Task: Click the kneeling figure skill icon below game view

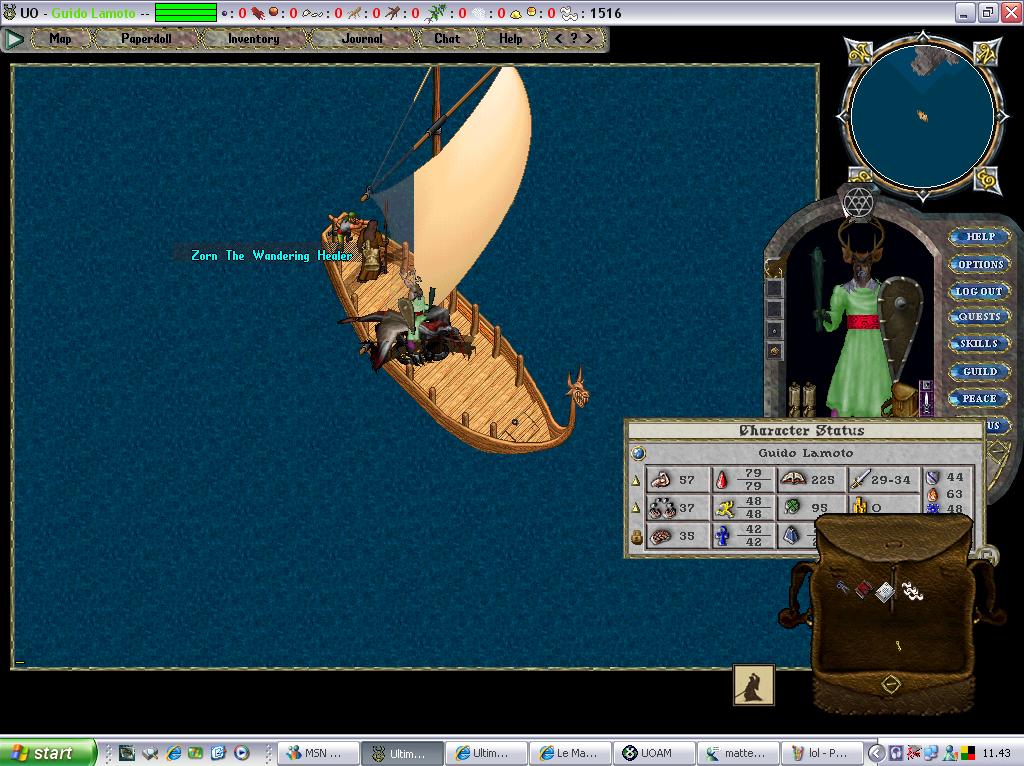Action: (754, 685)
